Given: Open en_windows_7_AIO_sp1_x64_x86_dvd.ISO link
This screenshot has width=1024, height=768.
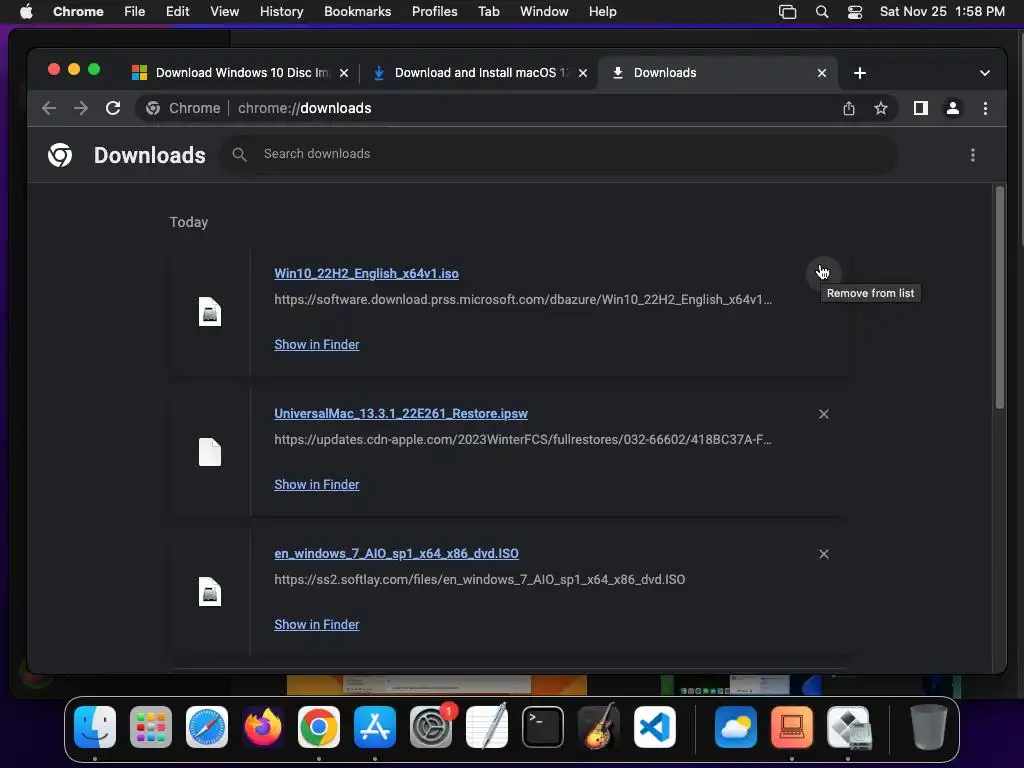Looking at the screenshot, I should 396,553.
